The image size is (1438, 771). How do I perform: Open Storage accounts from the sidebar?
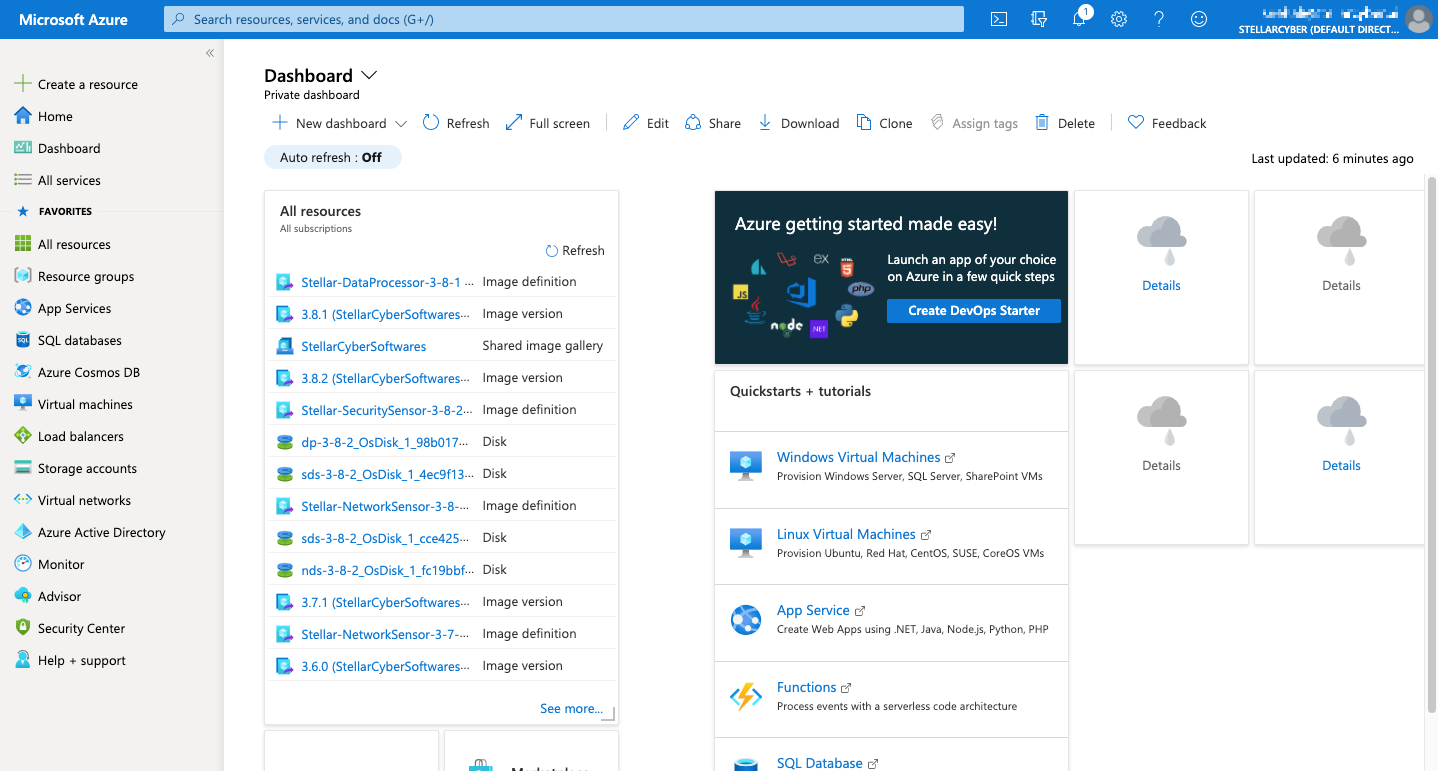(87, 468)
